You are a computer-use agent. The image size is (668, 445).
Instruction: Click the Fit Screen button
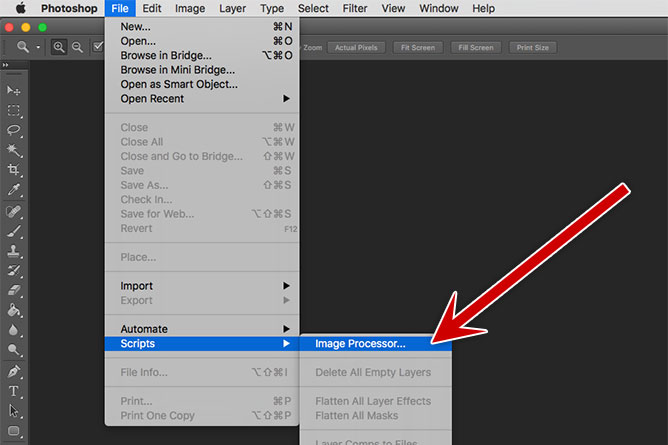pos(418,48)
